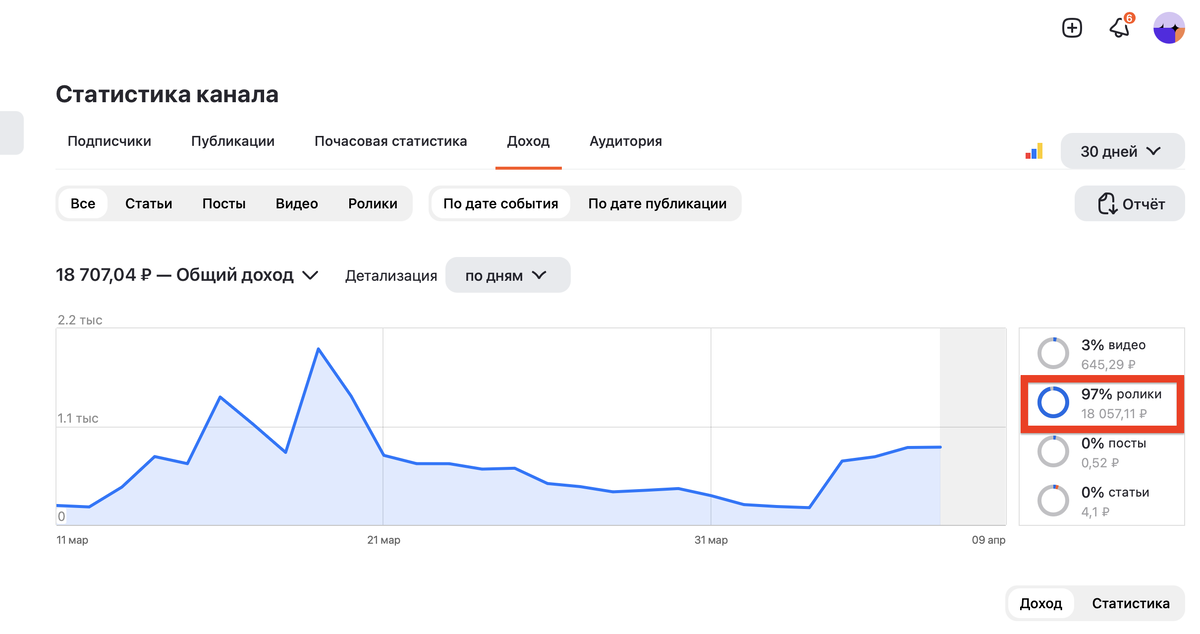This screenshot has width=1200, height=634.
Task: Click the статьи donut ring icon
Action: click(x=1053, y=500)
